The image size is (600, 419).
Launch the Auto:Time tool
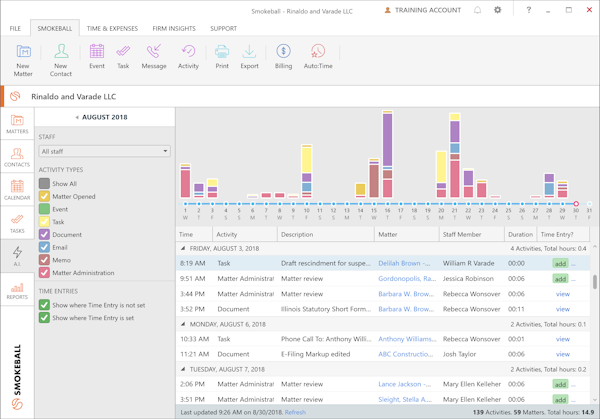pyautogui.click(x=318, y=56)
